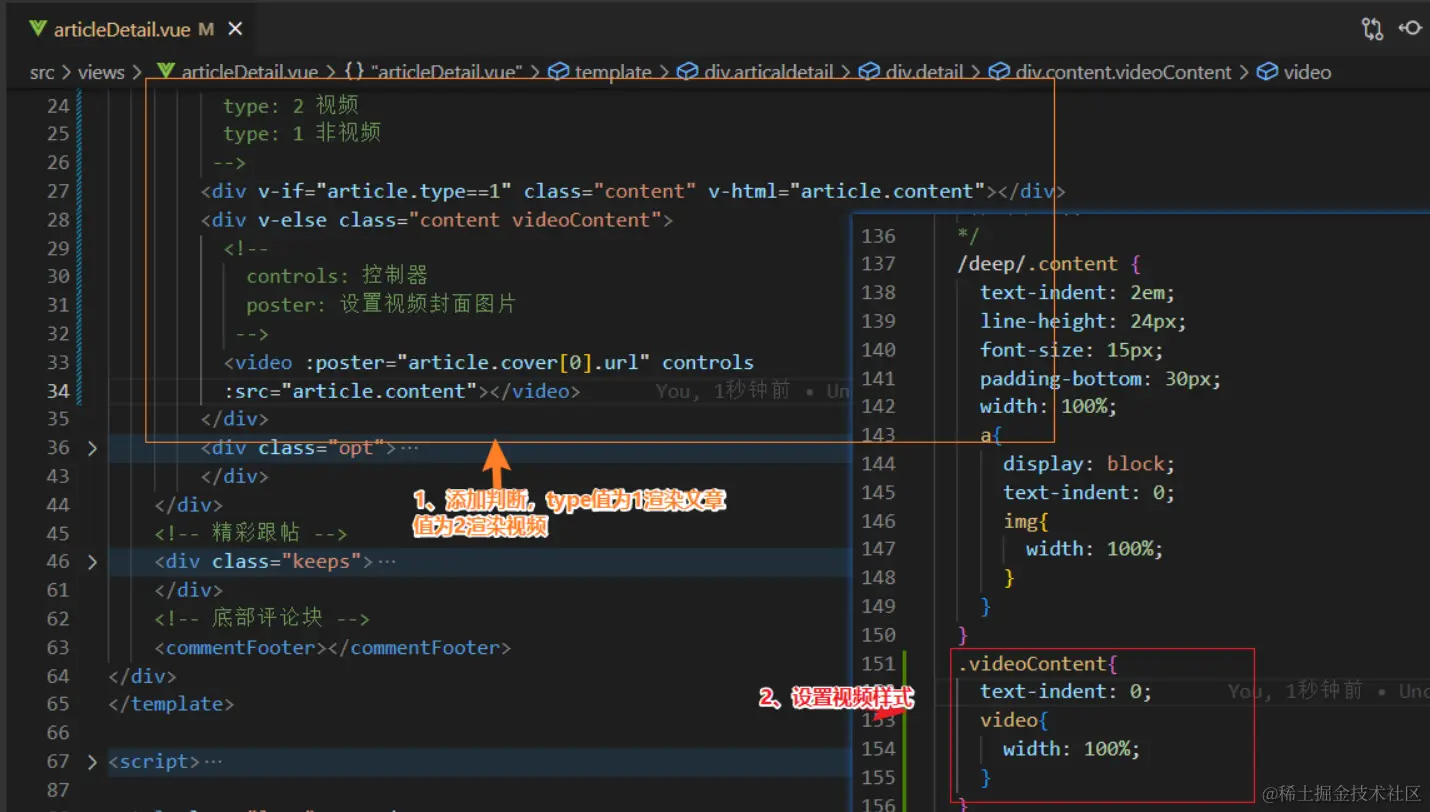Click line number 137 in the CSS snippet
Image resolution: width=1430 pixels, height=812 pixels.
(x=879, y=264)
